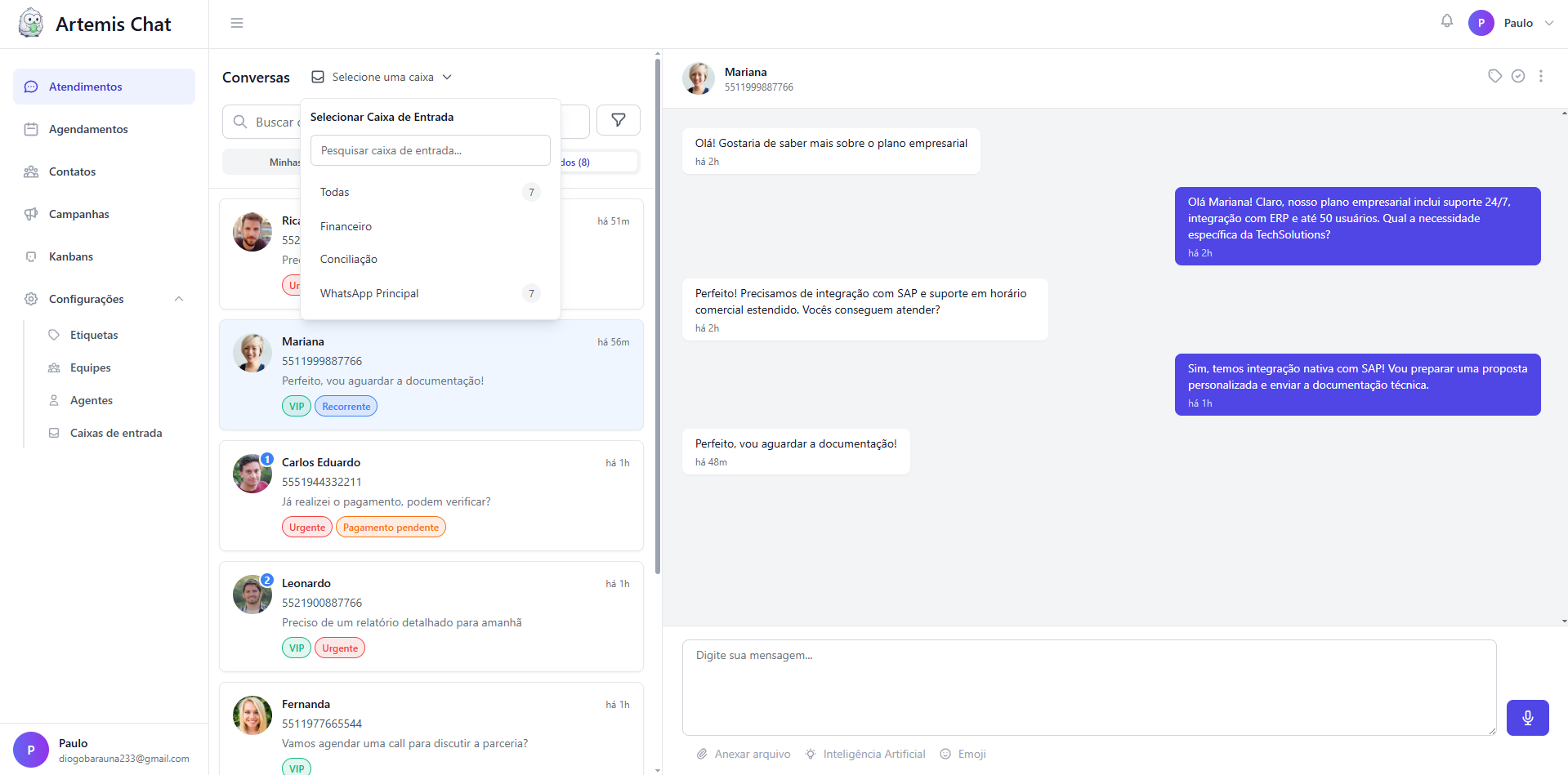
Task: Go to Agendamentos in sidebar
Action: (x=88, y=129)
